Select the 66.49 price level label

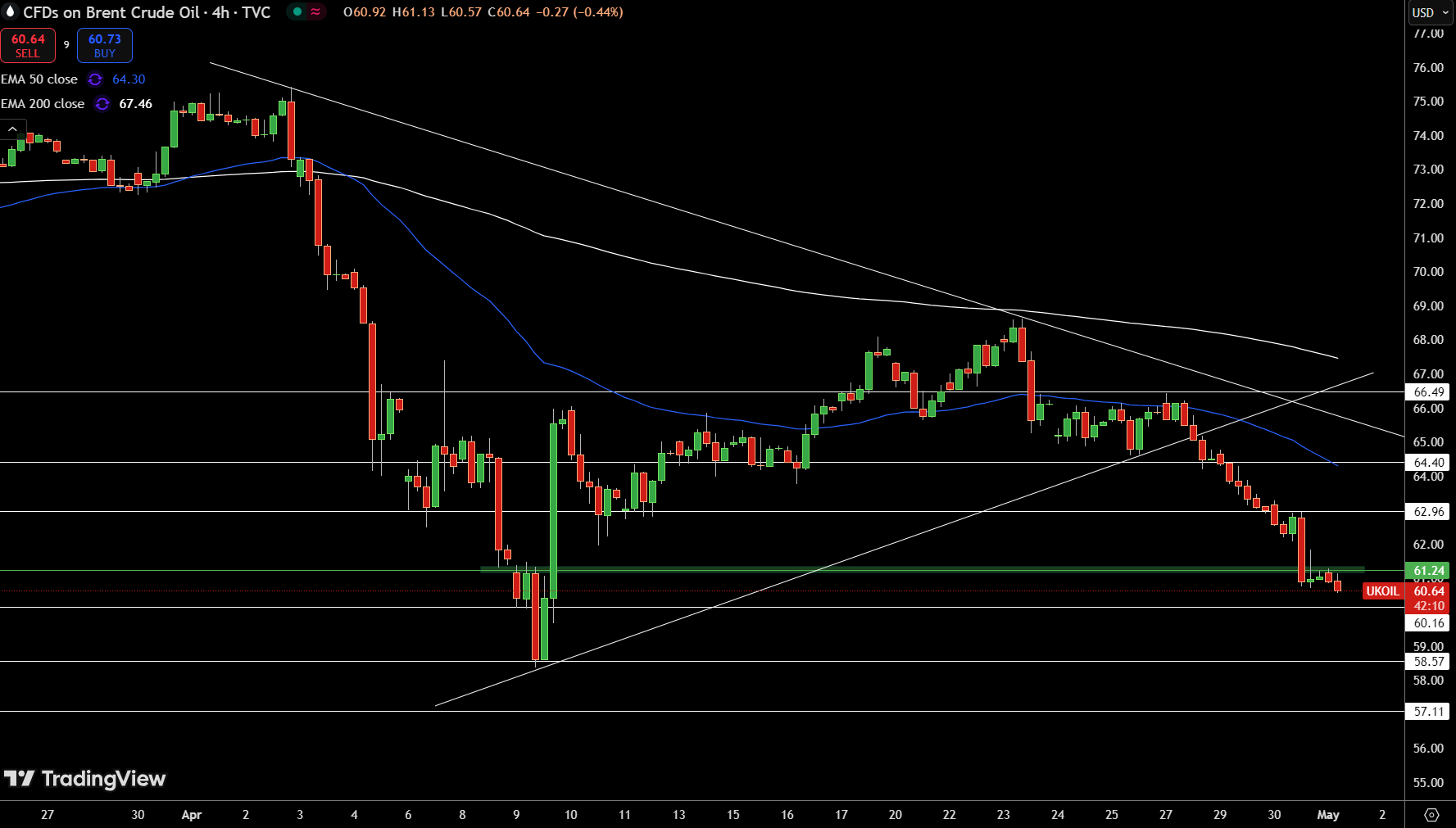(1429, 392)
